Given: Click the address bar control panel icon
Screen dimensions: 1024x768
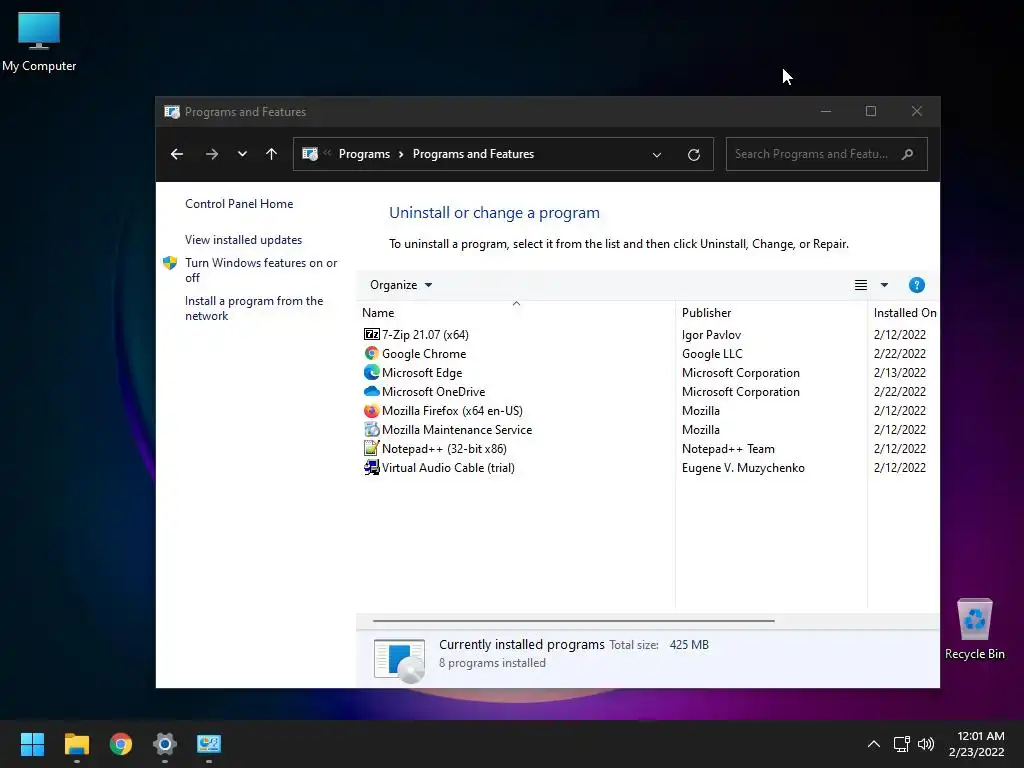Looking at the screenshot, I should click(x=310, y=154).
